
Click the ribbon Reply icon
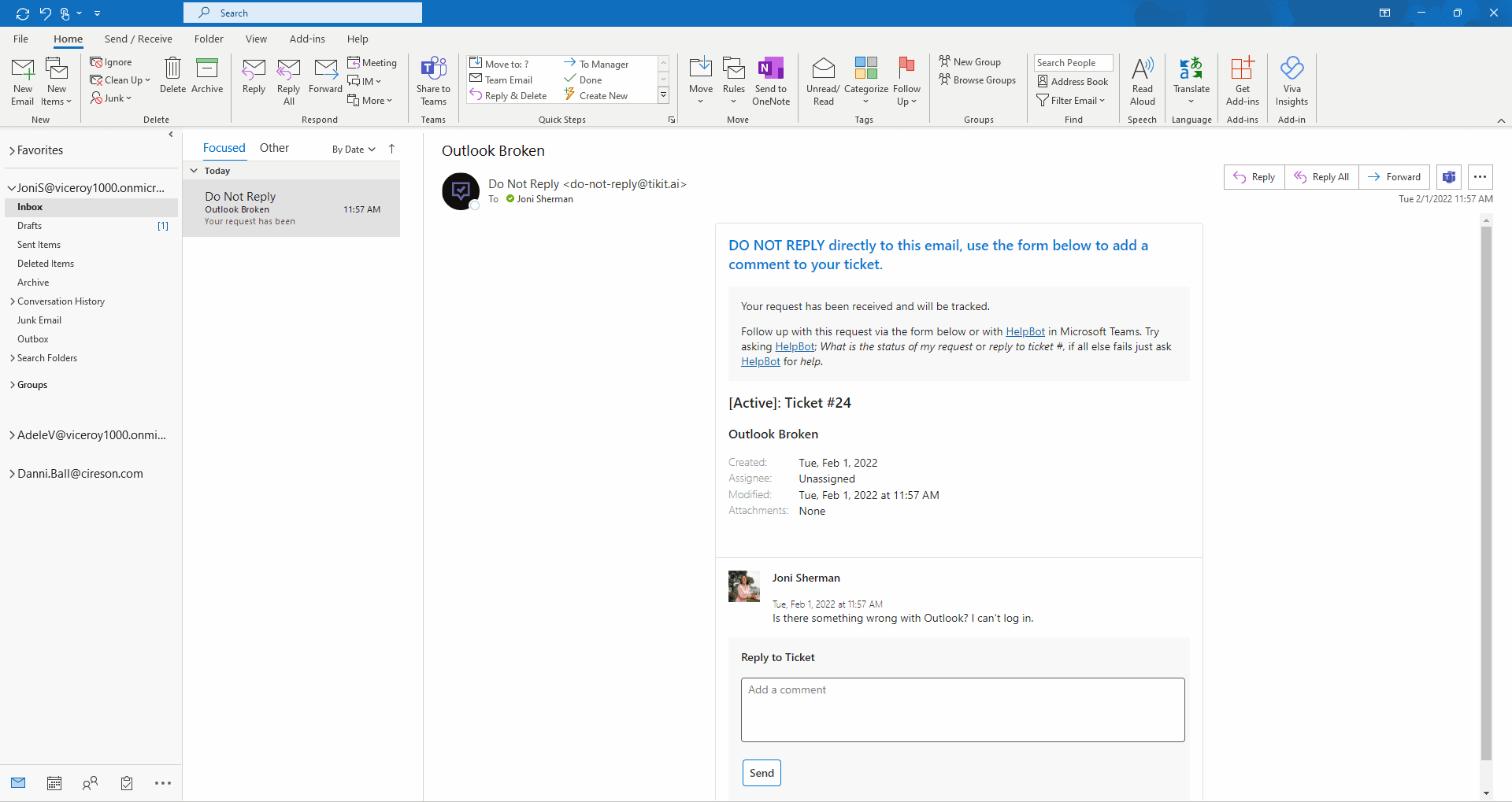254,69
